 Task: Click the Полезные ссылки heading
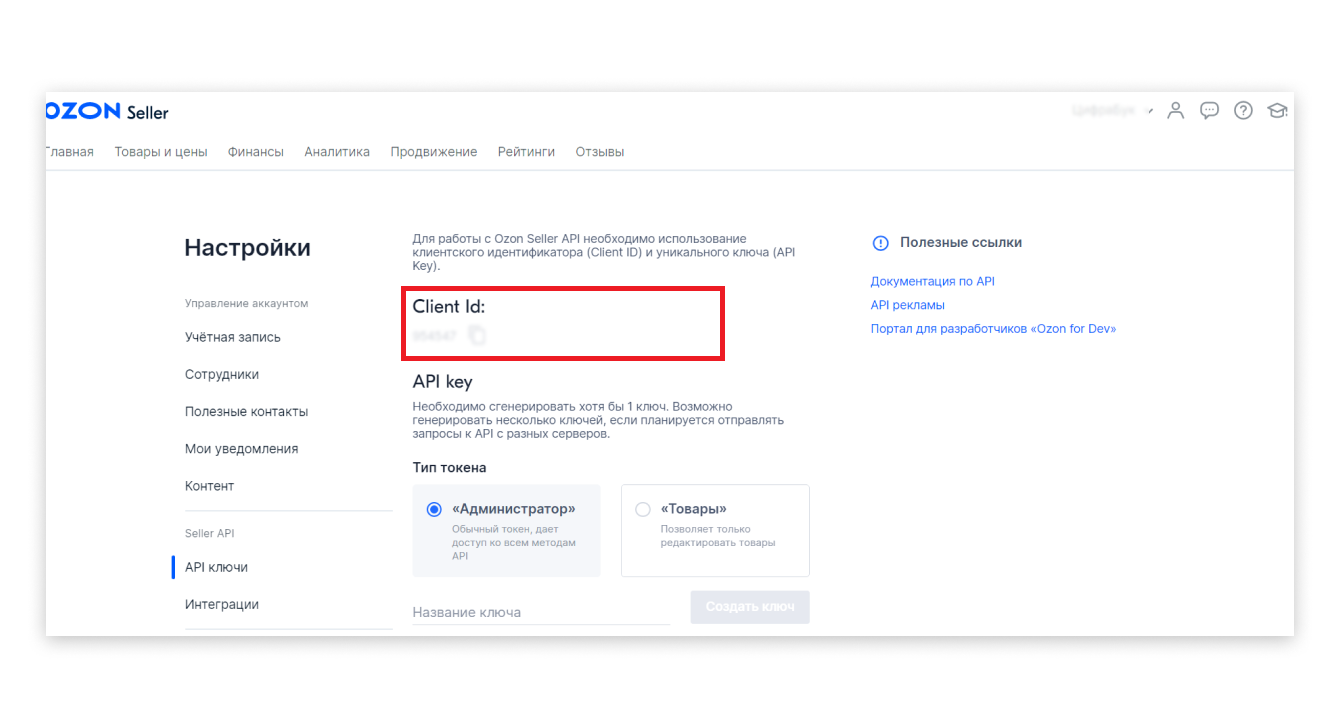pos(961,242)
